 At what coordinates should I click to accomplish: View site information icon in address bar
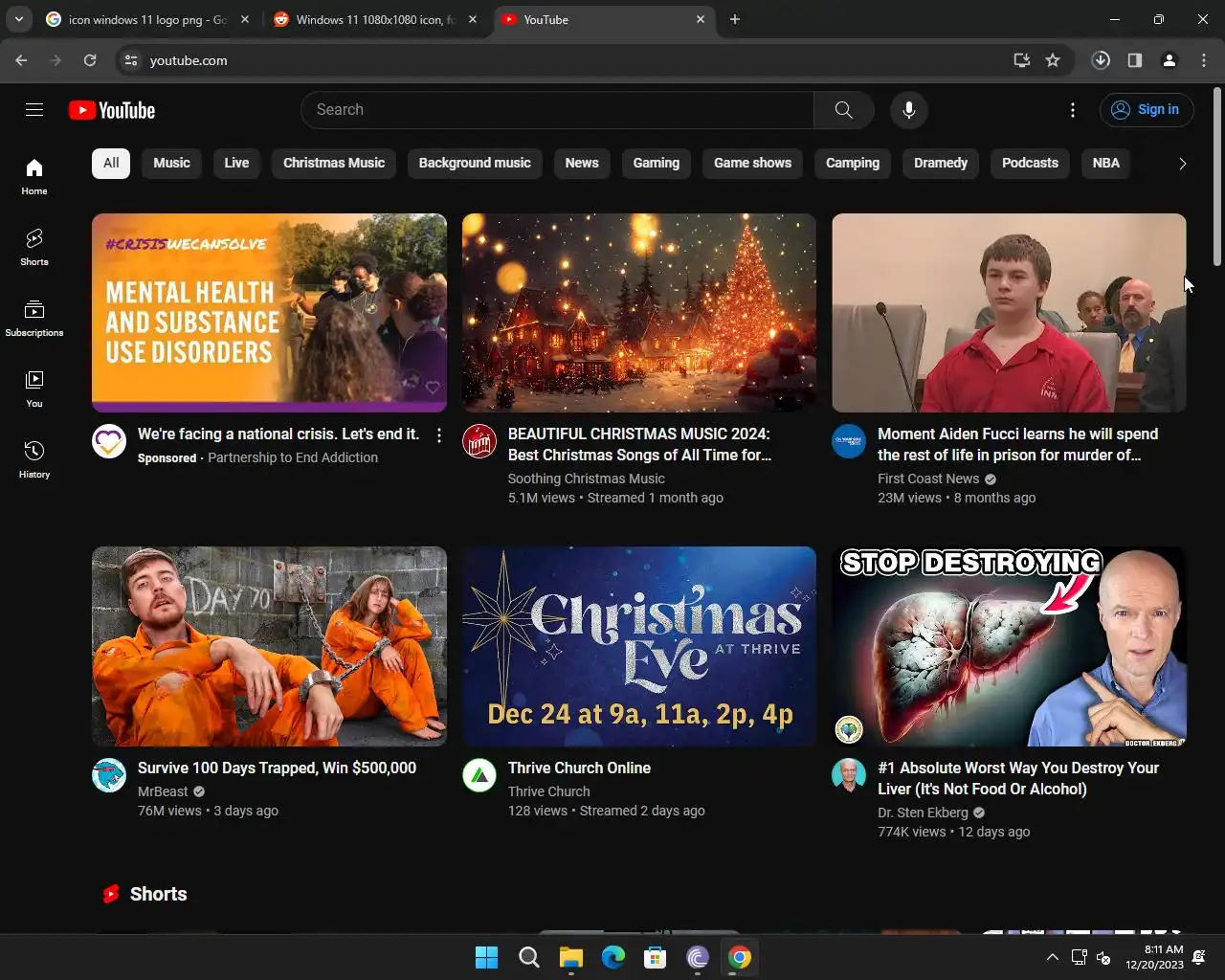pyautogui.click(x=131, y=60)
